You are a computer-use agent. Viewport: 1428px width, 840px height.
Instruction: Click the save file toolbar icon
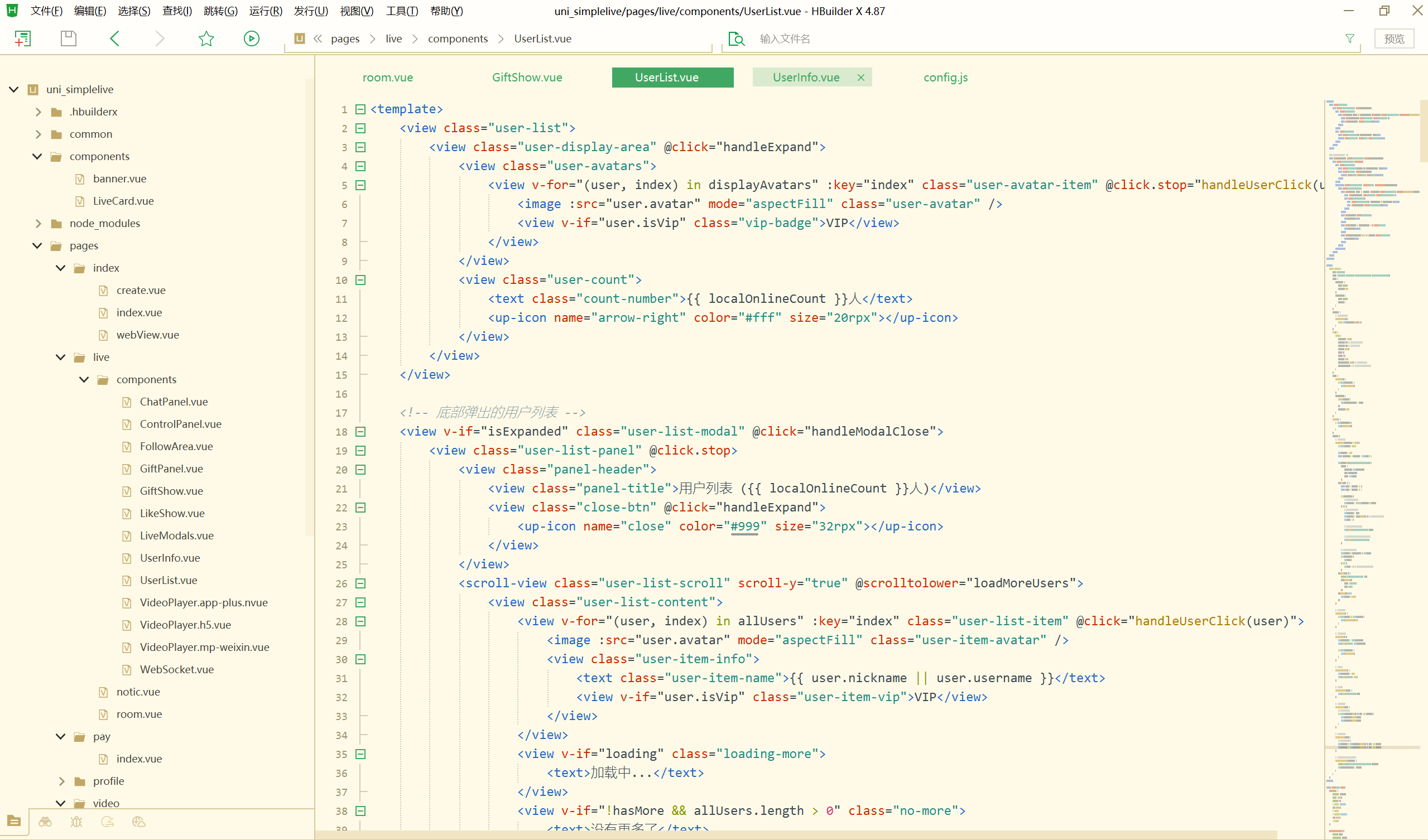69,38
